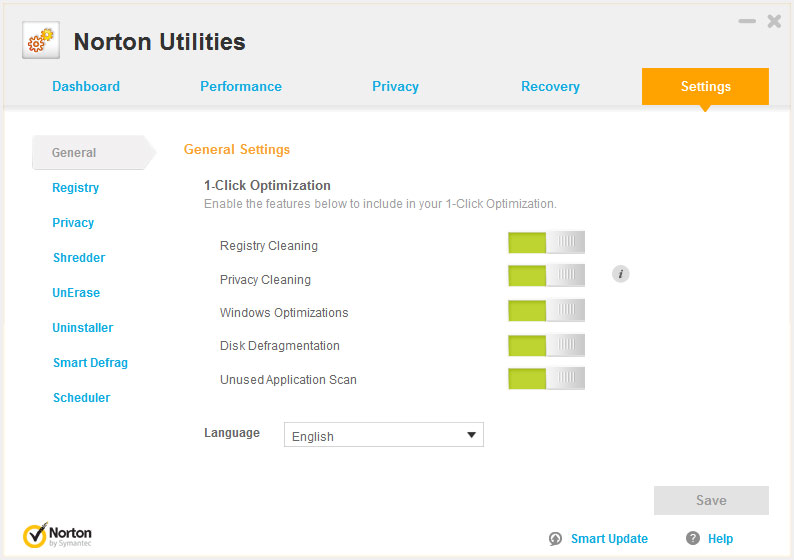Switch to the Dashboard tab

click(86, 87)
